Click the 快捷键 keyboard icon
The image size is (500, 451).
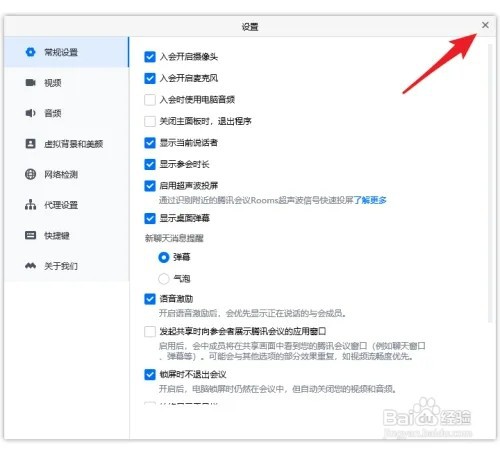click(30, 235)
